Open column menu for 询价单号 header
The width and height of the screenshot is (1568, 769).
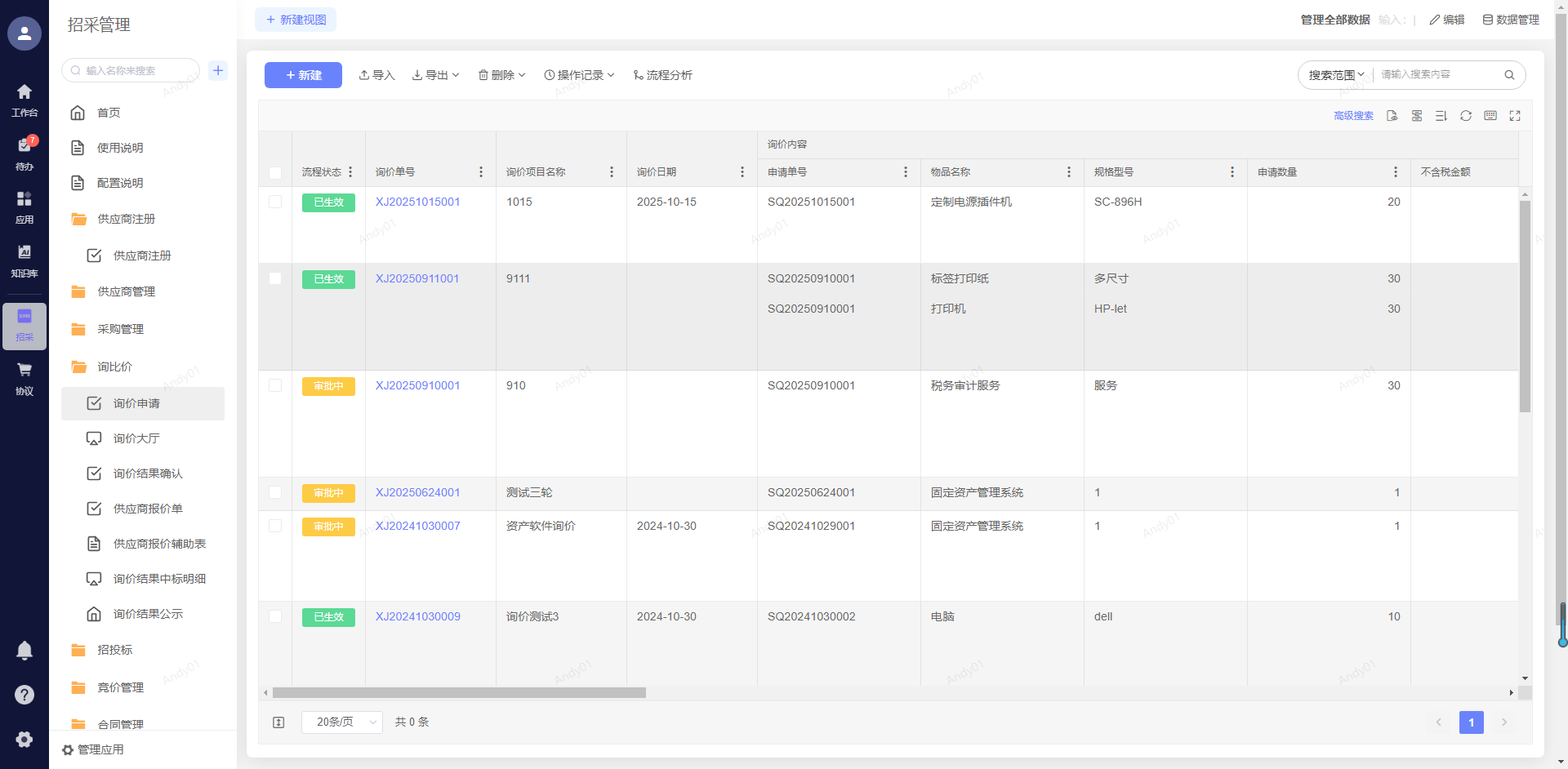click(481, 172)
